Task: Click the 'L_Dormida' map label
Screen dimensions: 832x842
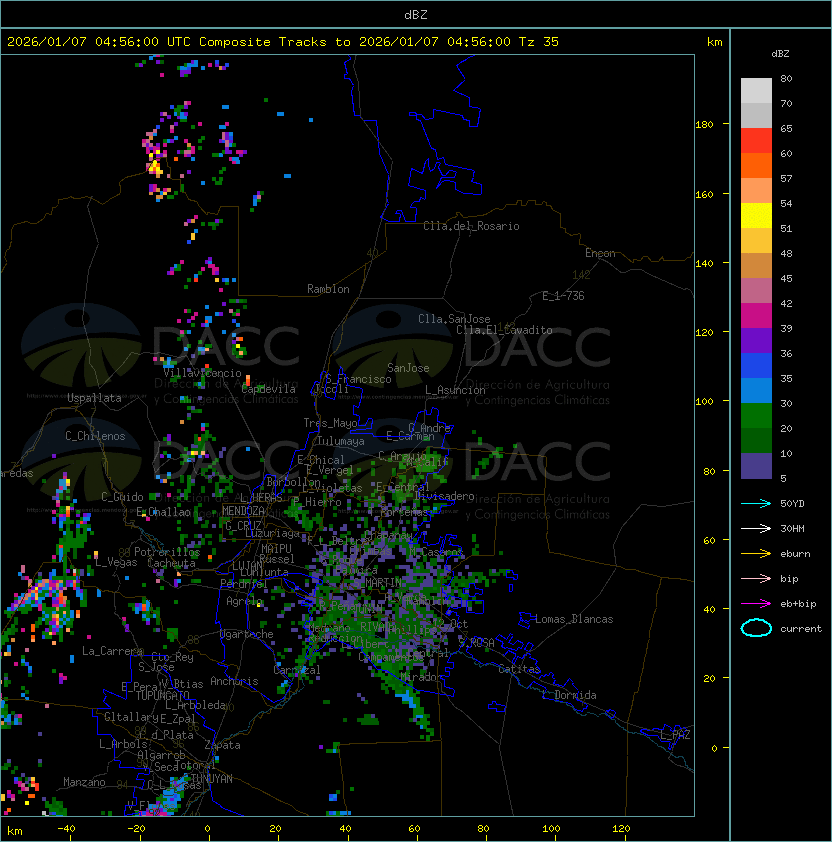Action: [x=569, y=695]
